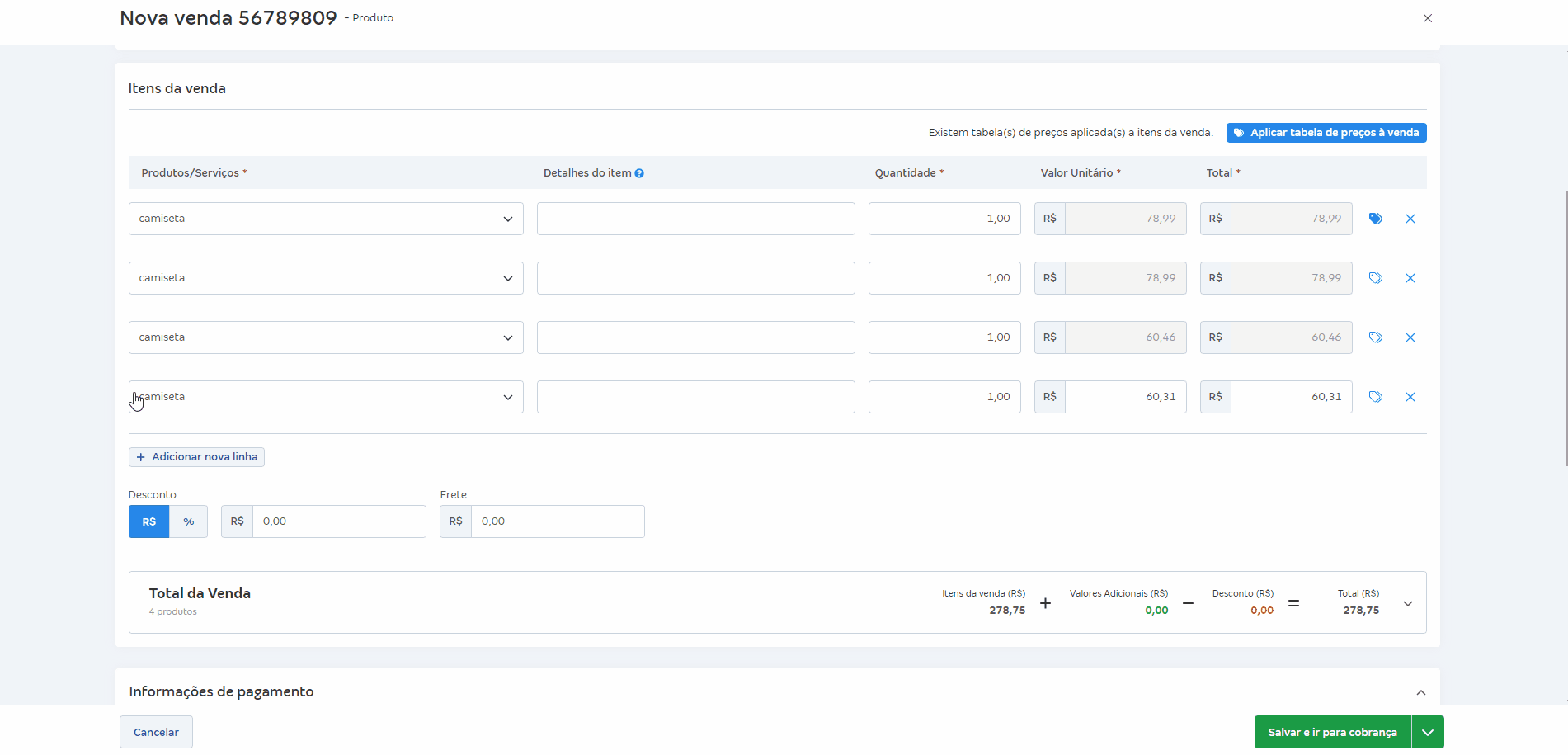The width and height of the screenshot is (1568, 755).
Task: Click Quantidade column header
Action: click(909, 173)
